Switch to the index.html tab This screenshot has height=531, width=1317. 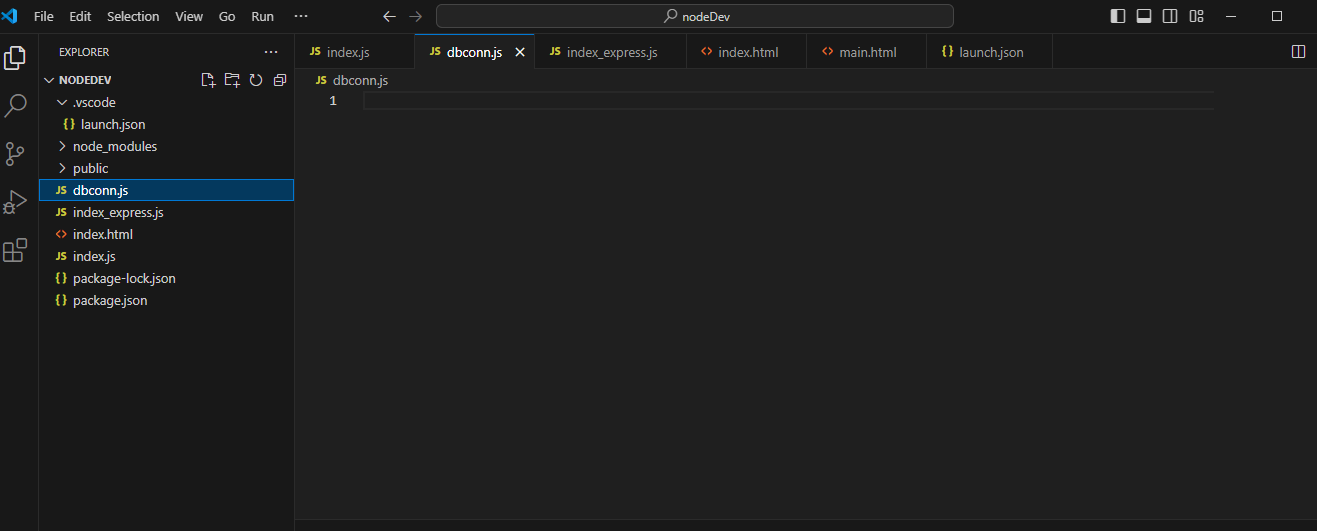747,52
